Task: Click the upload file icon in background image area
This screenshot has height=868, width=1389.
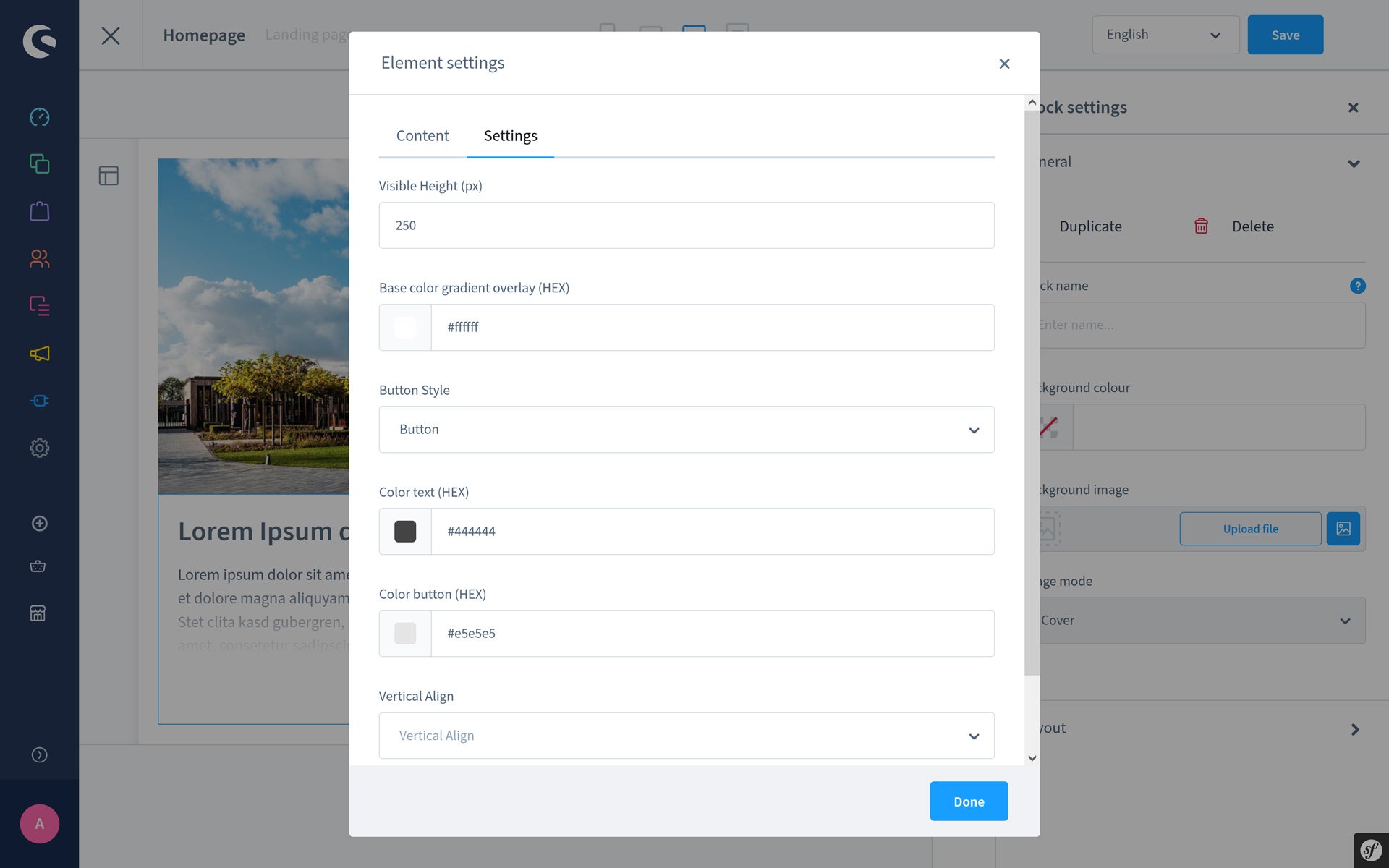Action: tap(1343, 528)
